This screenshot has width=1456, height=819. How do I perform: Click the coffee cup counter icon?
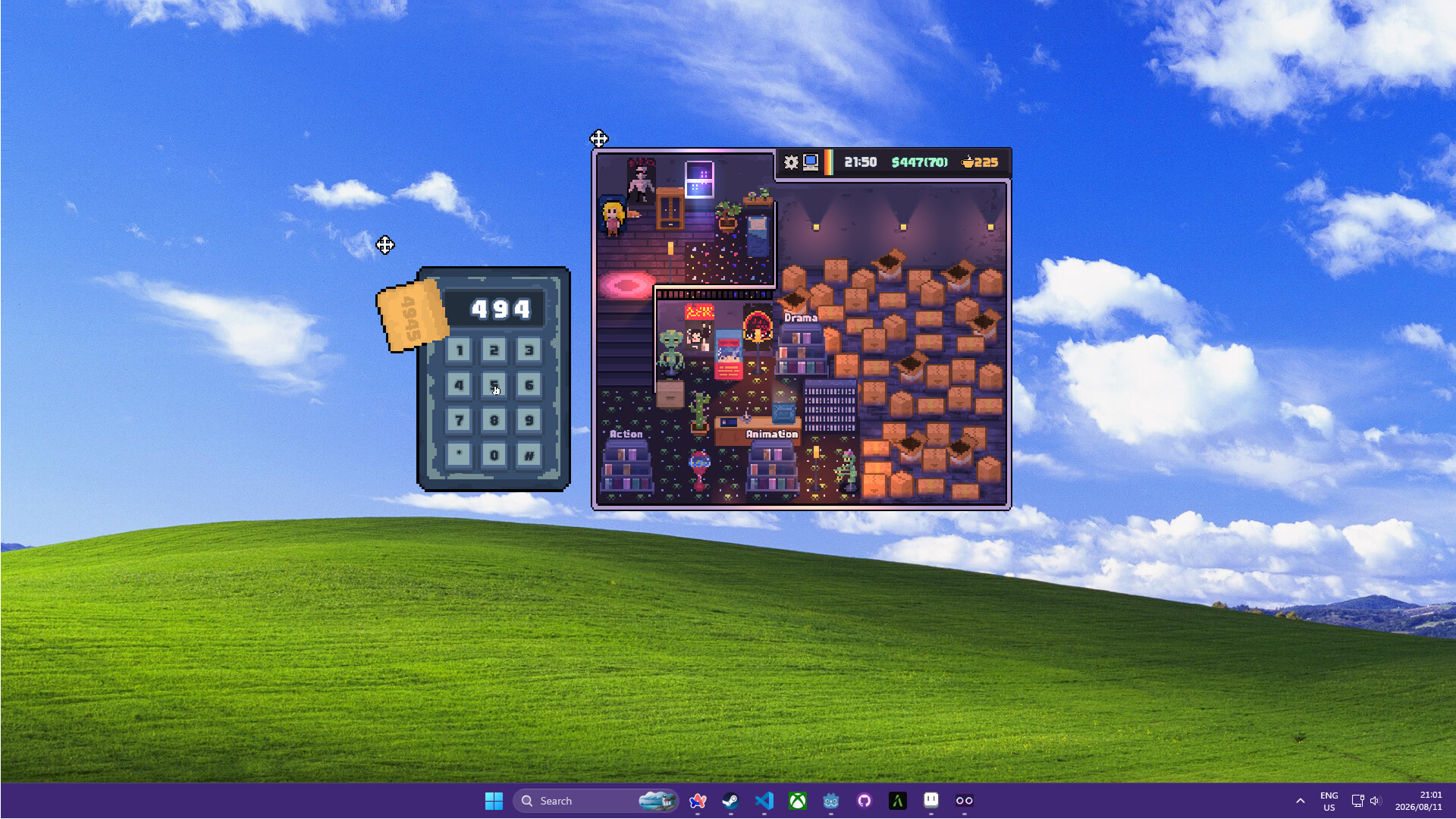coord(968,162)
